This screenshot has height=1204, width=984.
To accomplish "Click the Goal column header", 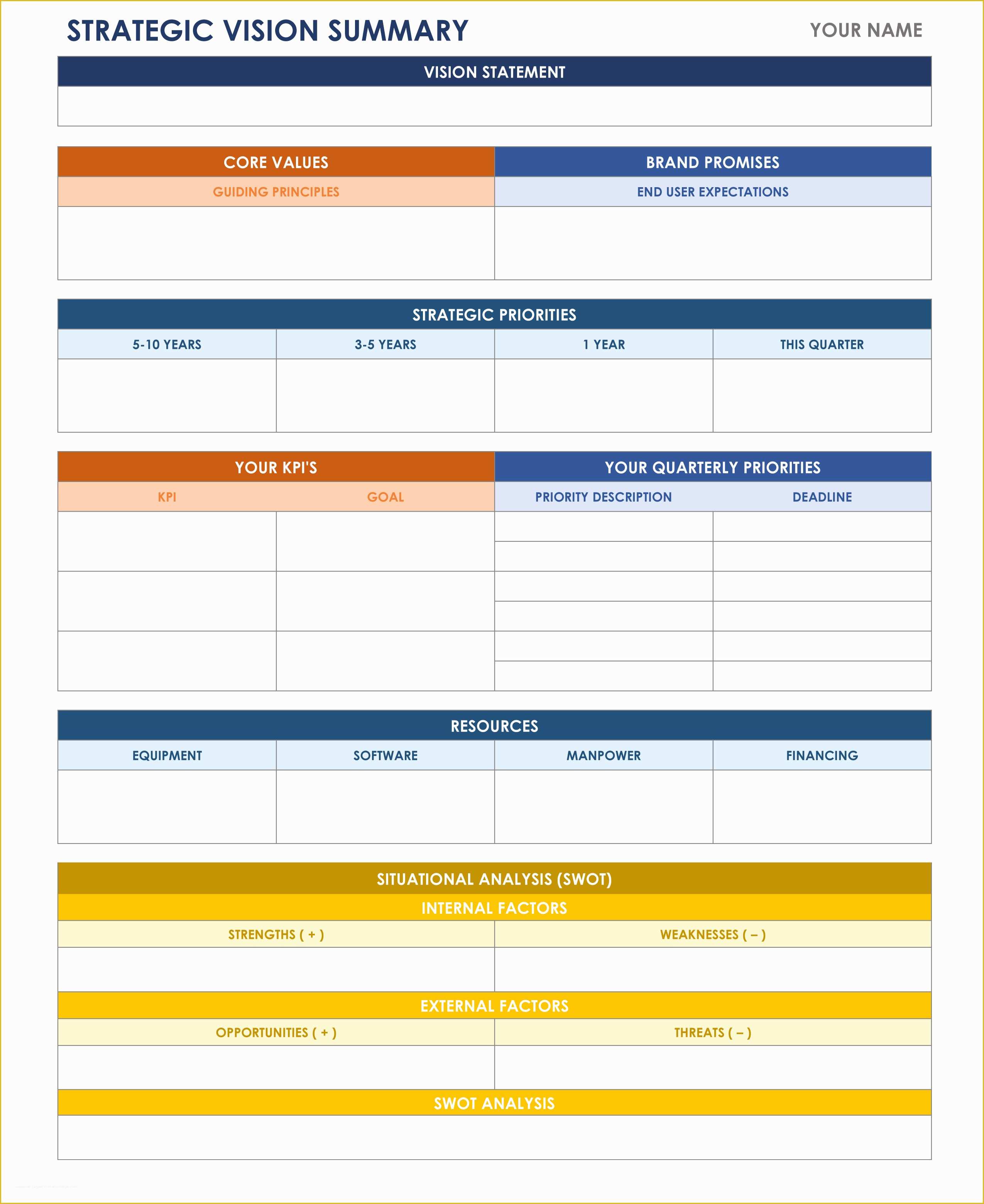I will click(x=385, y=498).
